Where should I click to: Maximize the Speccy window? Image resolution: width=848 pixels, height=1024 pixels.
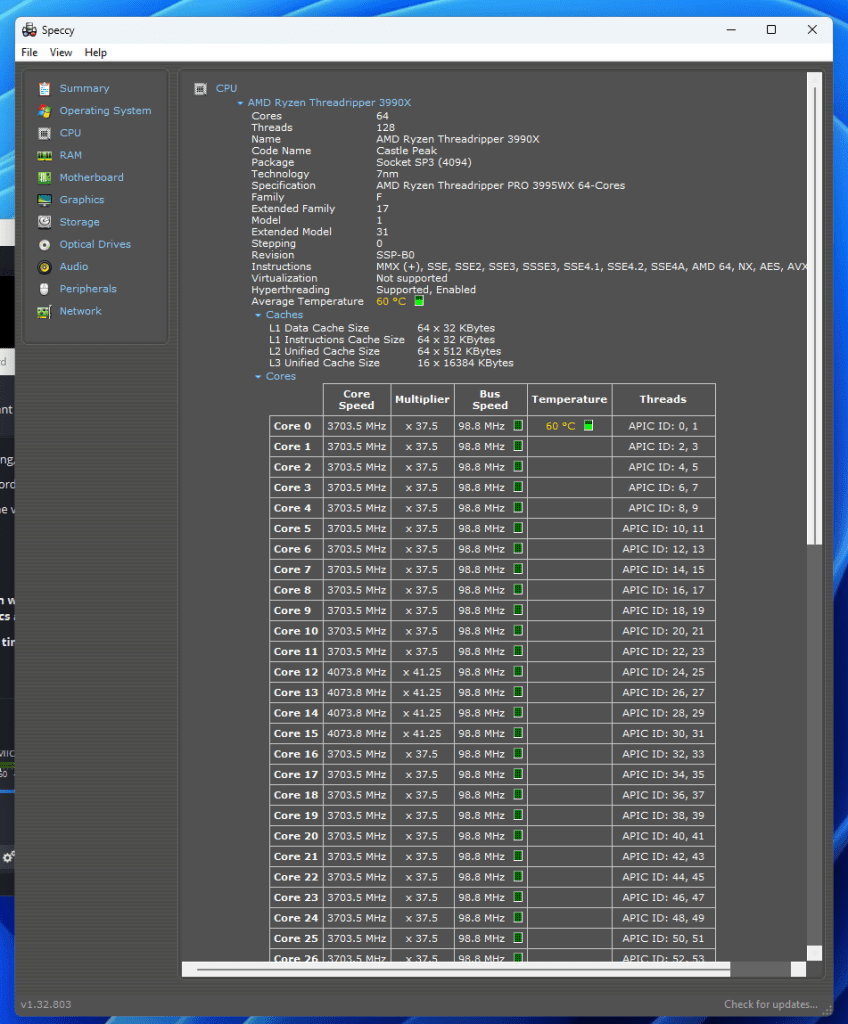pos(772,30)
